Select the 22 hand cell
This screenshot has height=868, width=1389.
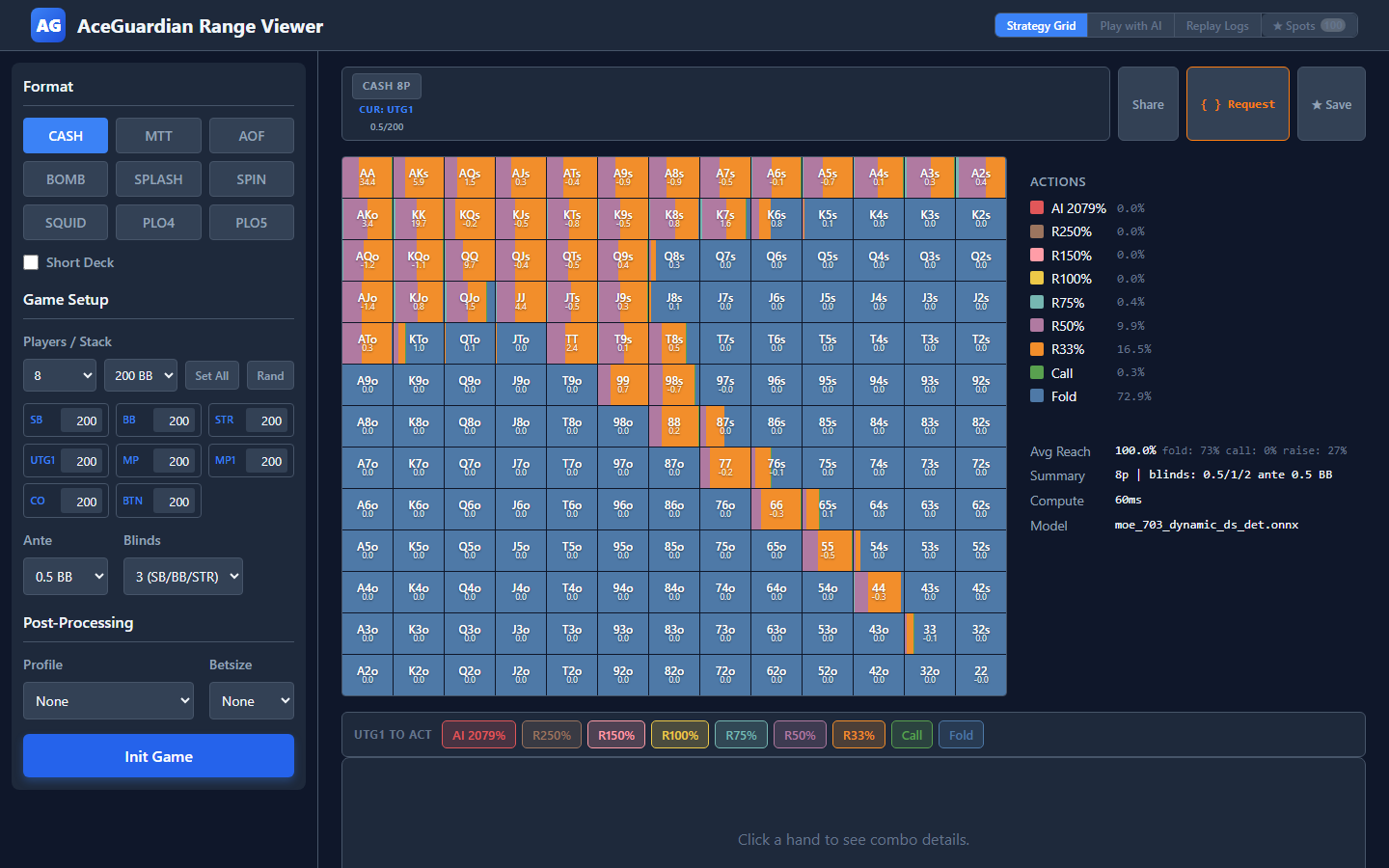(981, 675)
